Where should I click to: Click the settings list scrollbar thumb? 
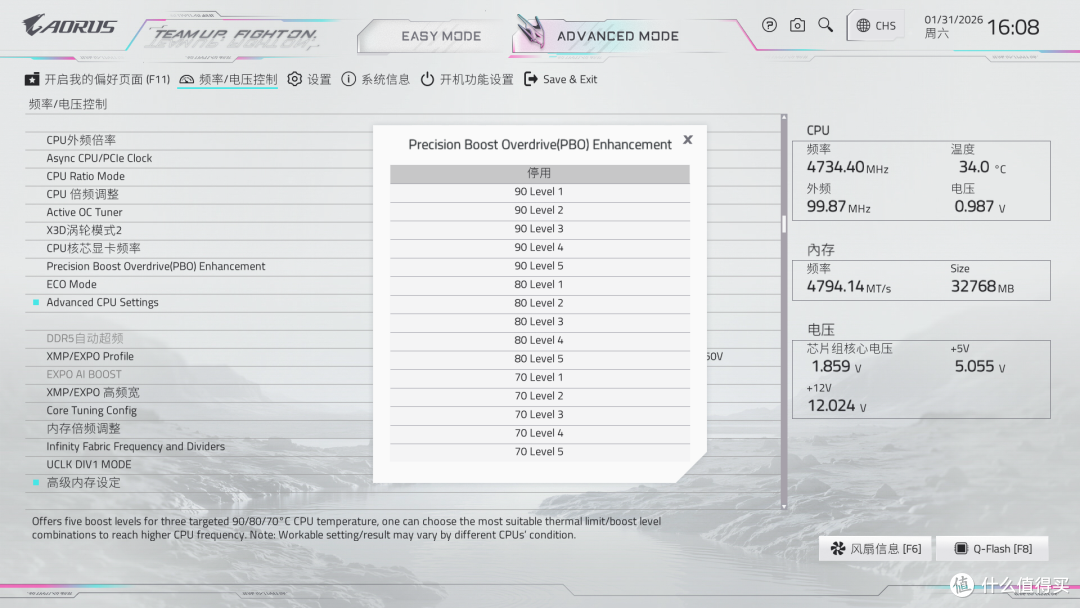(784, 224)
